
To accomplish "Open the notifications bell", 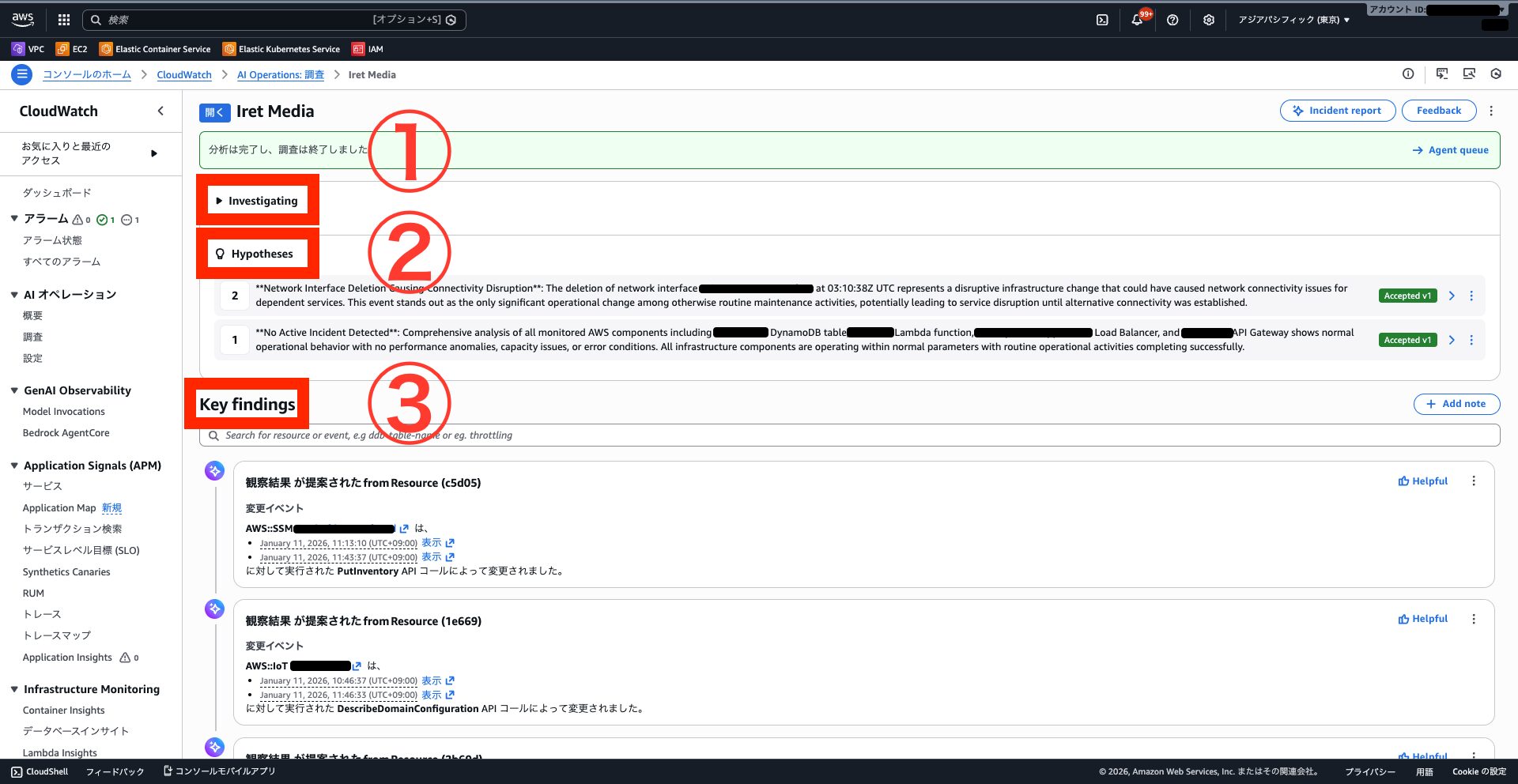I will click(1137, 20).
